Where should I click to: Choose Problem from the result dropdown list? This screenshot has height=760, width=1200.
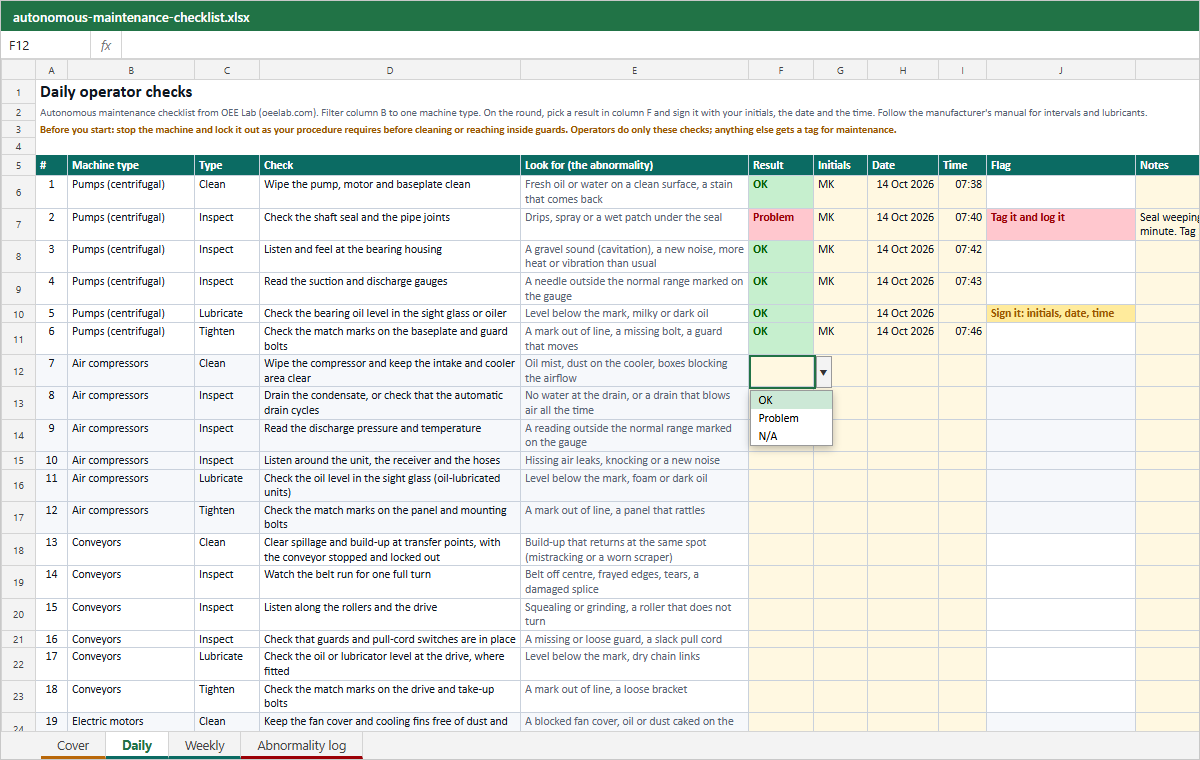(791, 418)
